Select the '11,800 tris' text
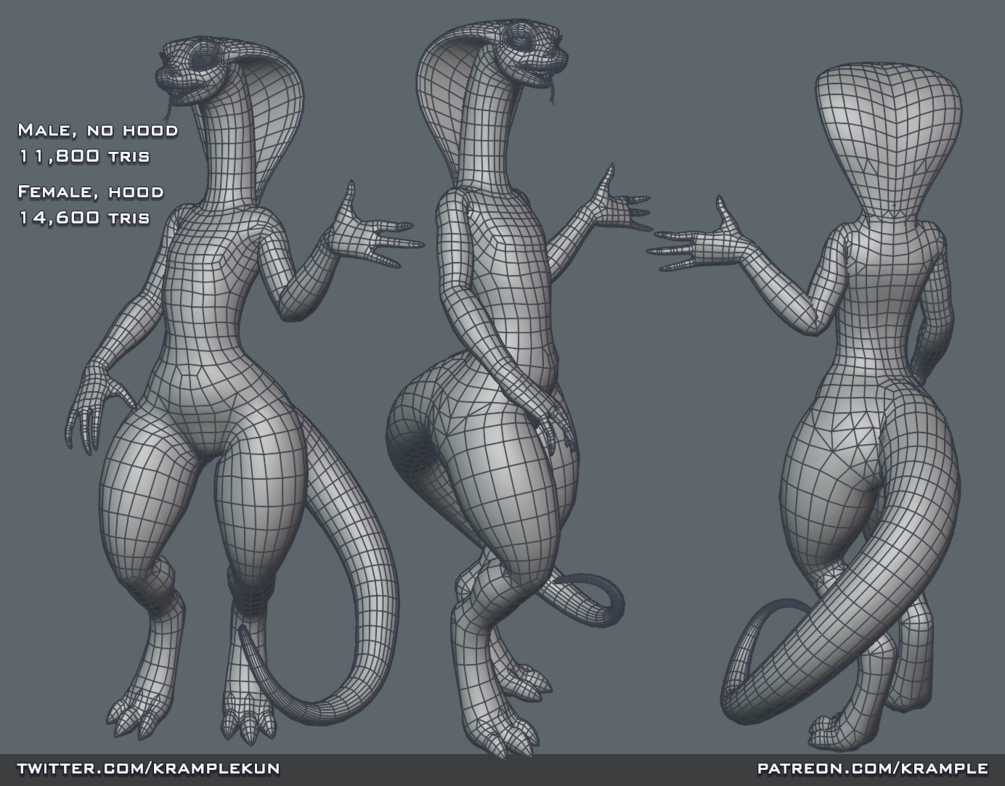1005x786 pixels. (x=84, y=156)
